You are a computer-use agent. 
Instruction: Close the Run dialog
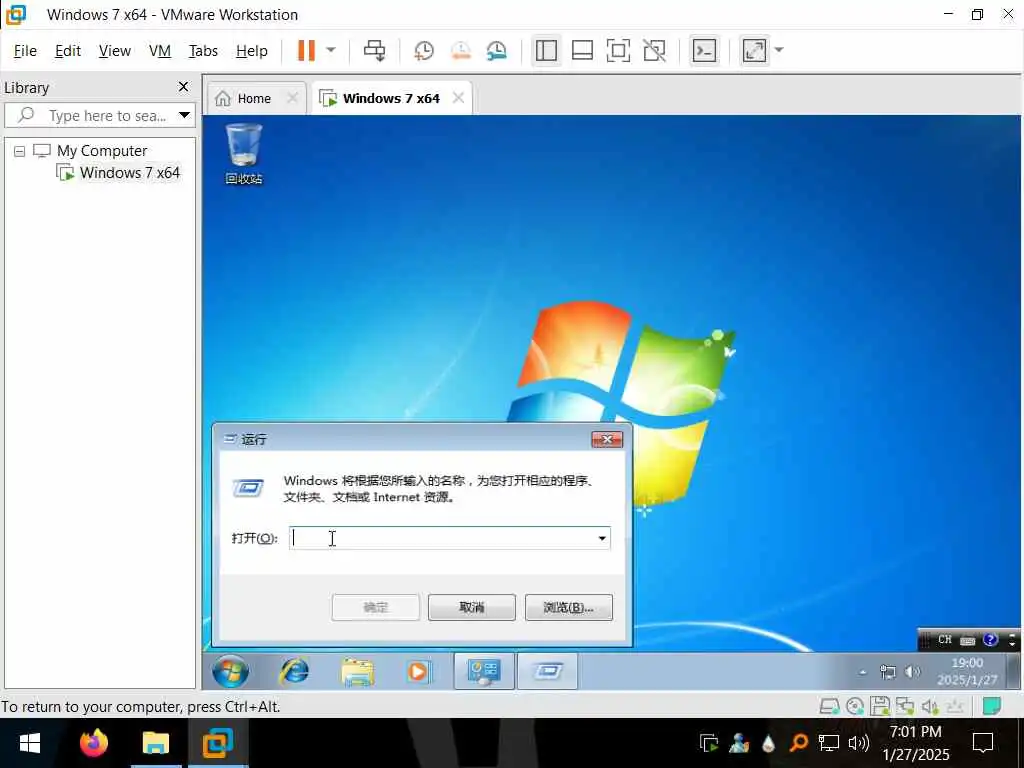coord(607,440)
